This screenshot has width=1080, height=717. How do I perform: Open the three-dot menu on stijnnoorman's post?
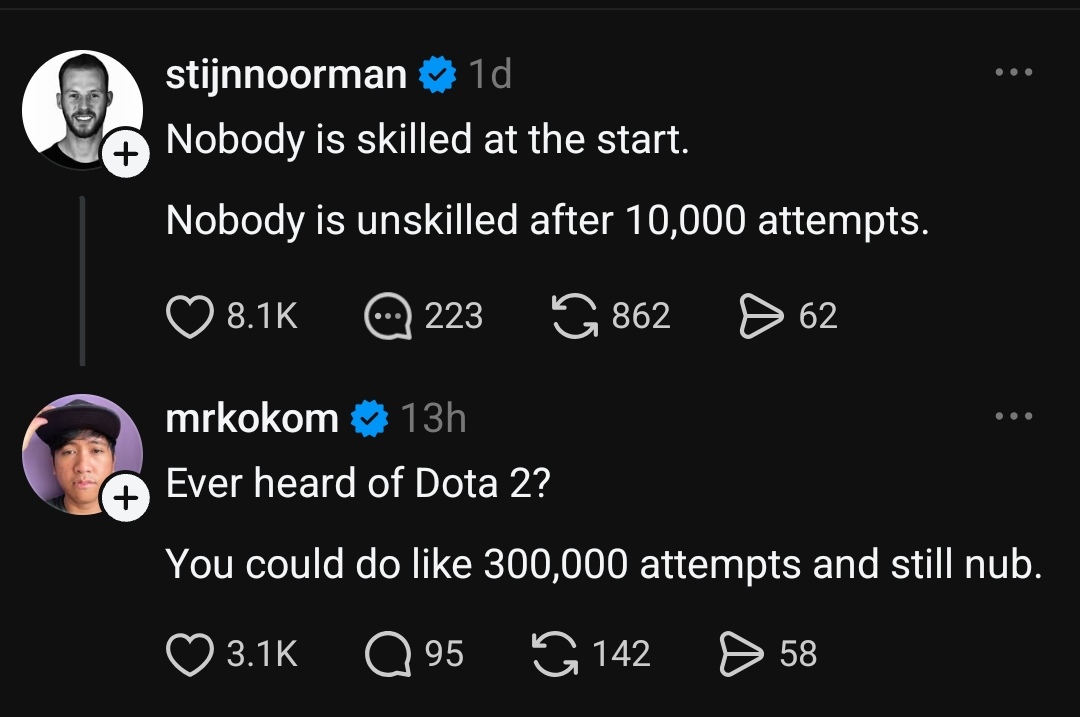pyautogui.click(x=1014, y=72)
